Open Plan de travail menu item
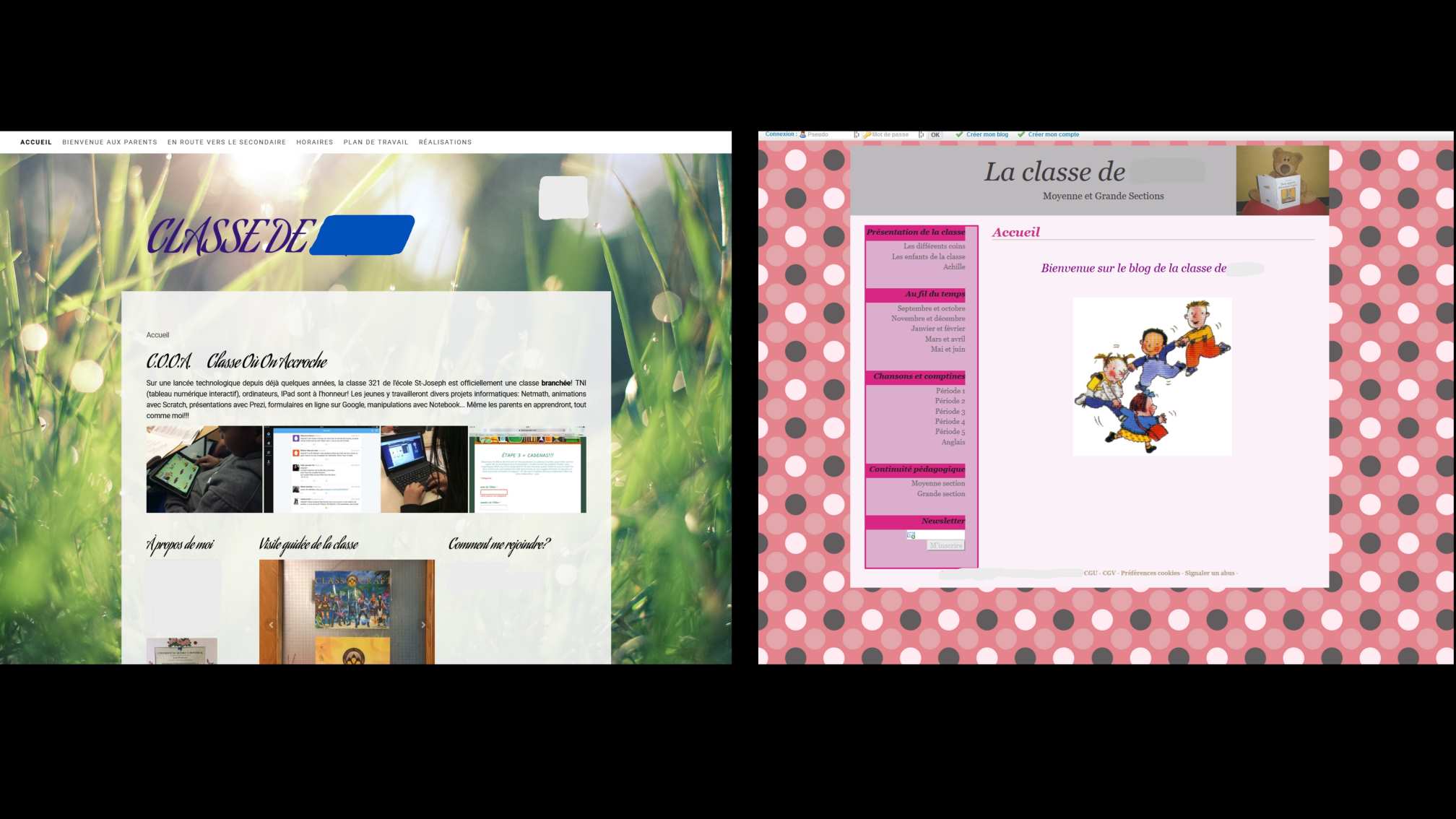This screenshot has width=1456, height=819. tap(376, 142)
